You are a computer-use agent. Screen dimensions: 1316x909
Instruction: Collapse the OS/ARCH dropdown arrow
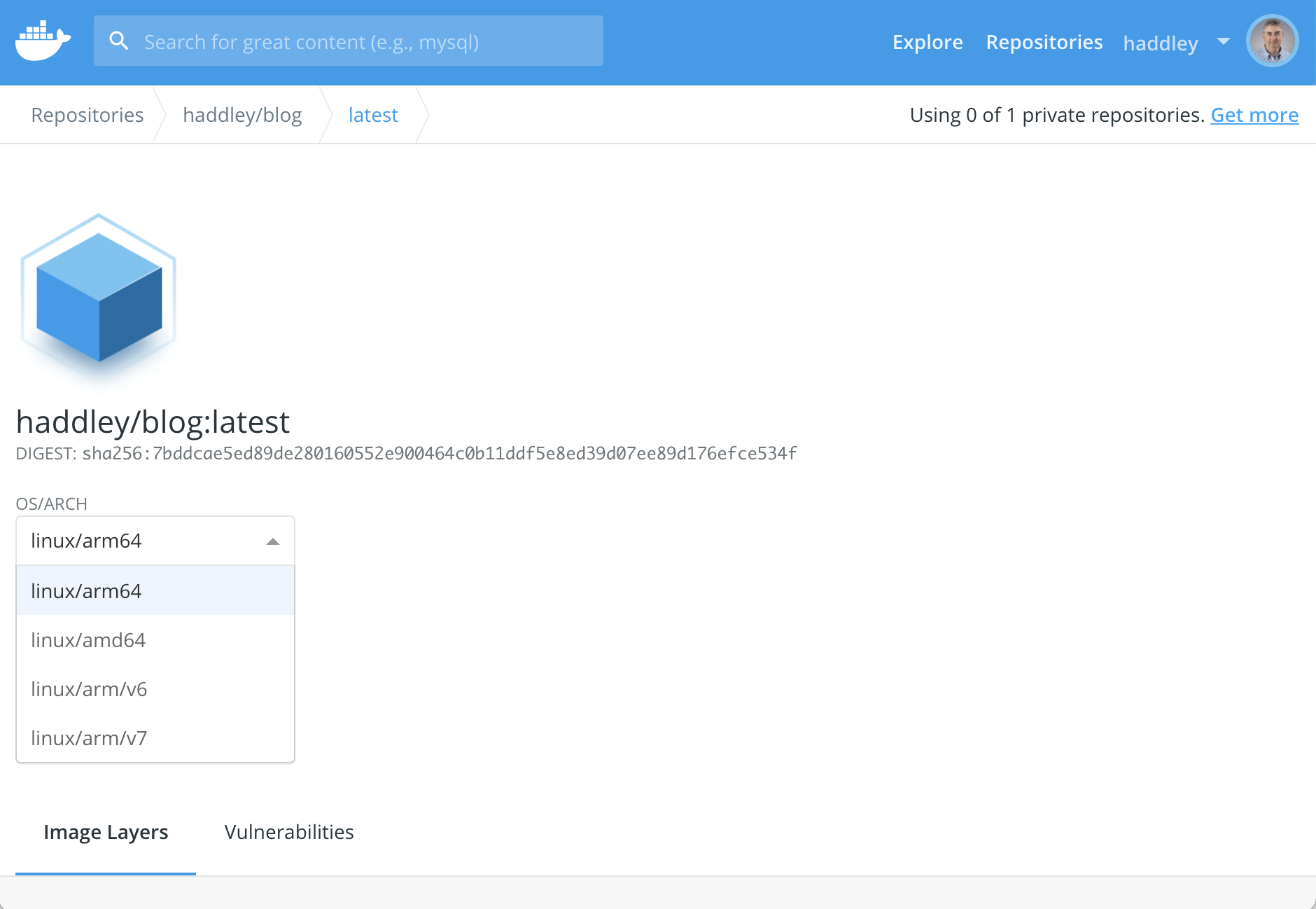(x=273, y=541)
